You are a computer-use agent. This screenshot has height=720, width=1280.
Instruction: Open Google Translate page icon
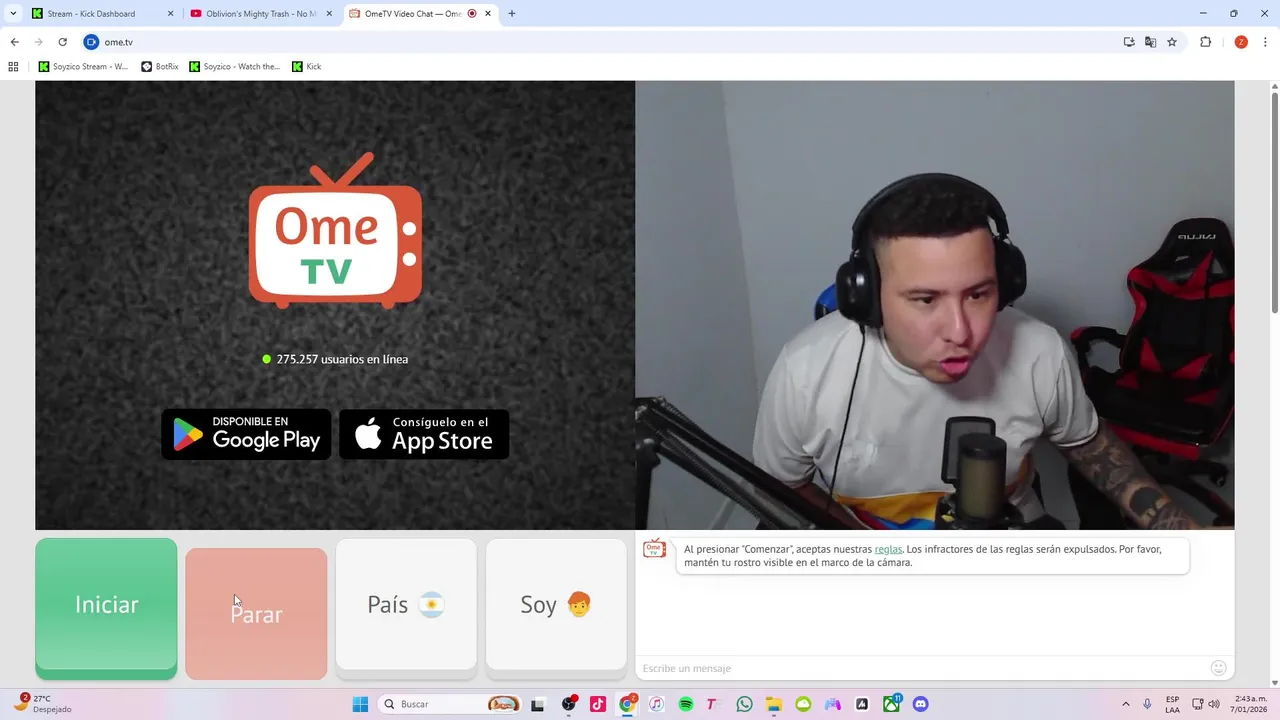[x=1150, y=42]
